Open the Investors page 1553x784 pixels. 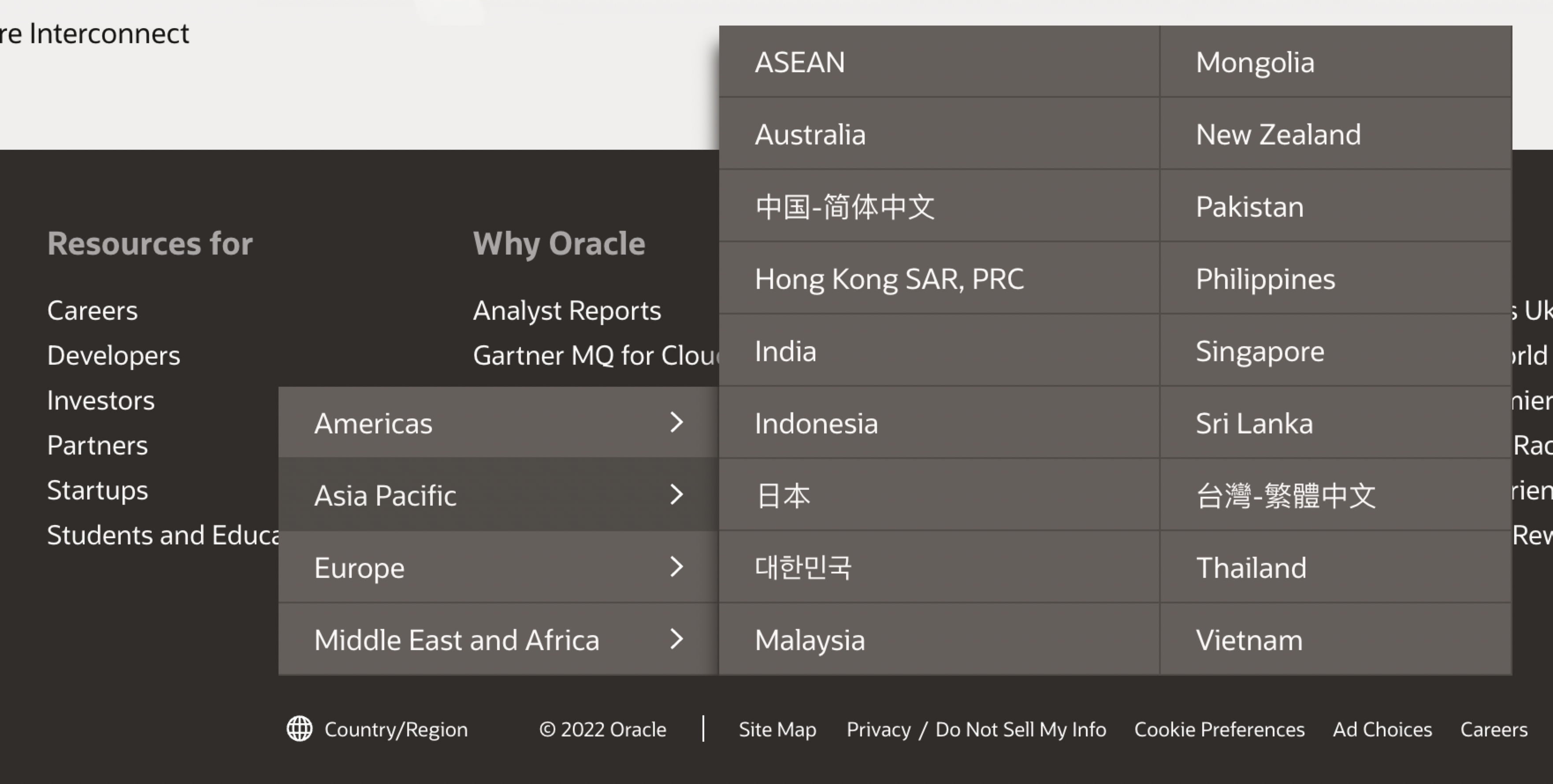100,400
